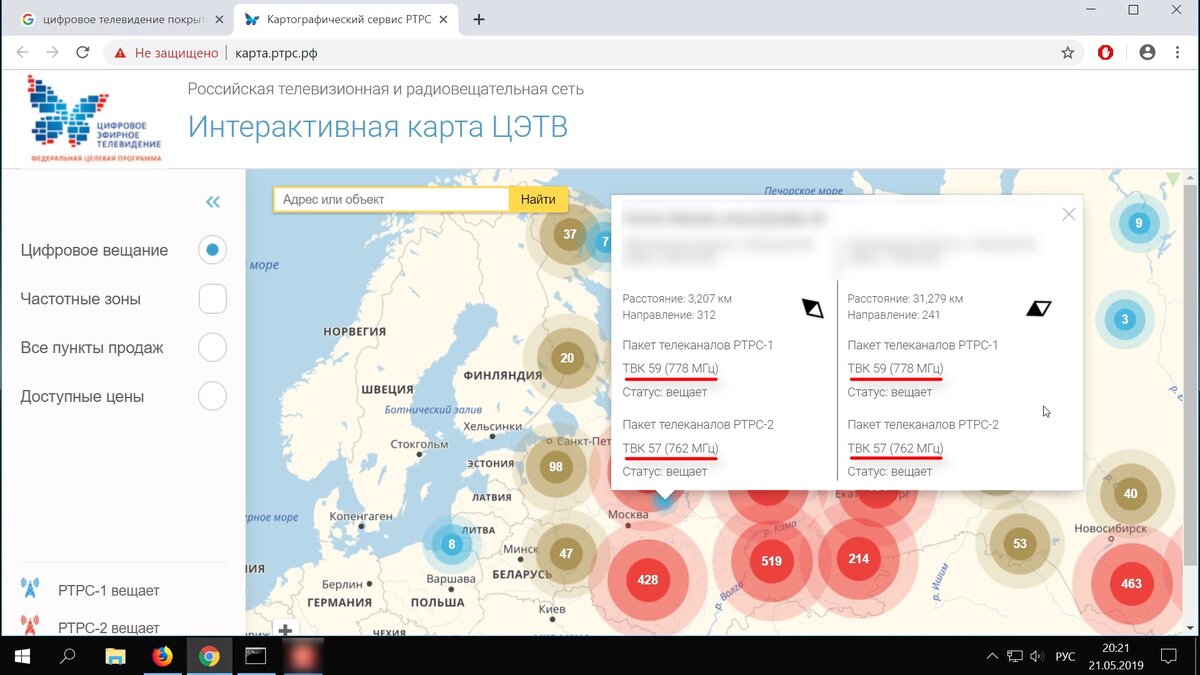Screen dimensions: 1200x675
Task: Close the tower info popup
Action: tap(1069, 214)
